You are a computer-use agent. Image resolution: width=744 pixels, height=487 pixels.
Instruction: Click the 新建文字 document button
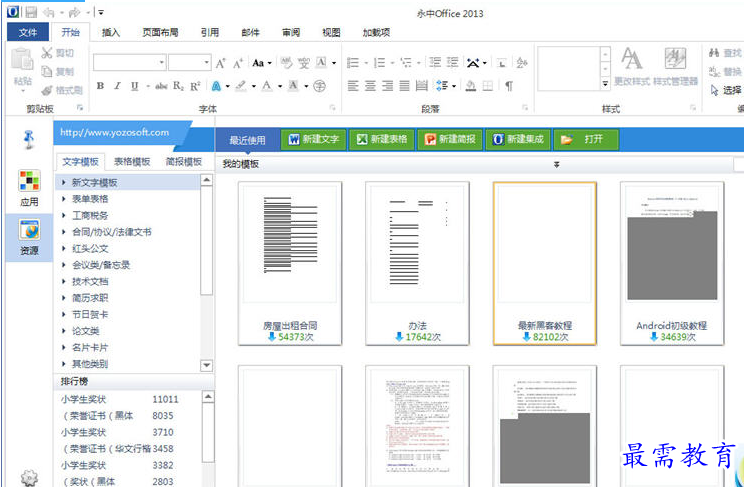click(x=313, y=139)
